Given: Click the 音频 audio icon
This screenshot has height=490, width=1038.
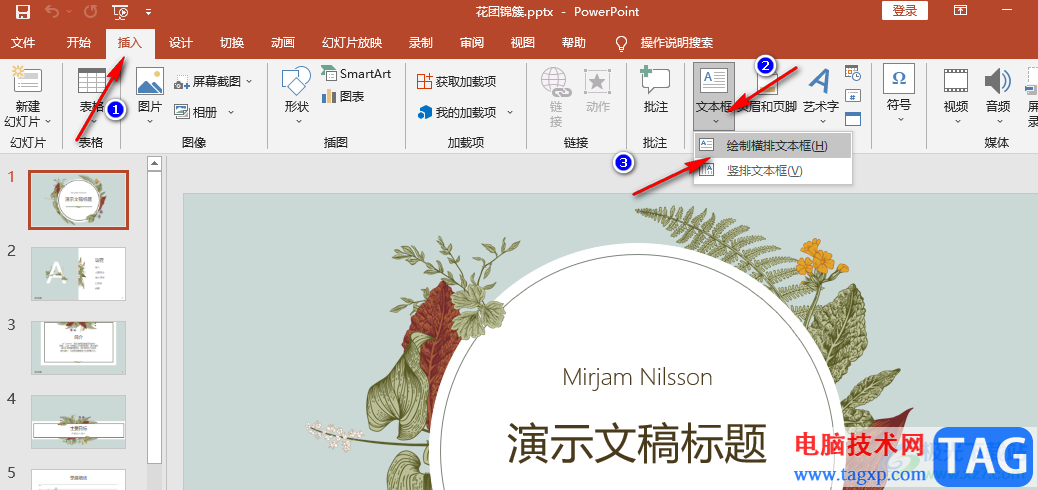Looking at the screenshot, I should [x=998, y=81].
